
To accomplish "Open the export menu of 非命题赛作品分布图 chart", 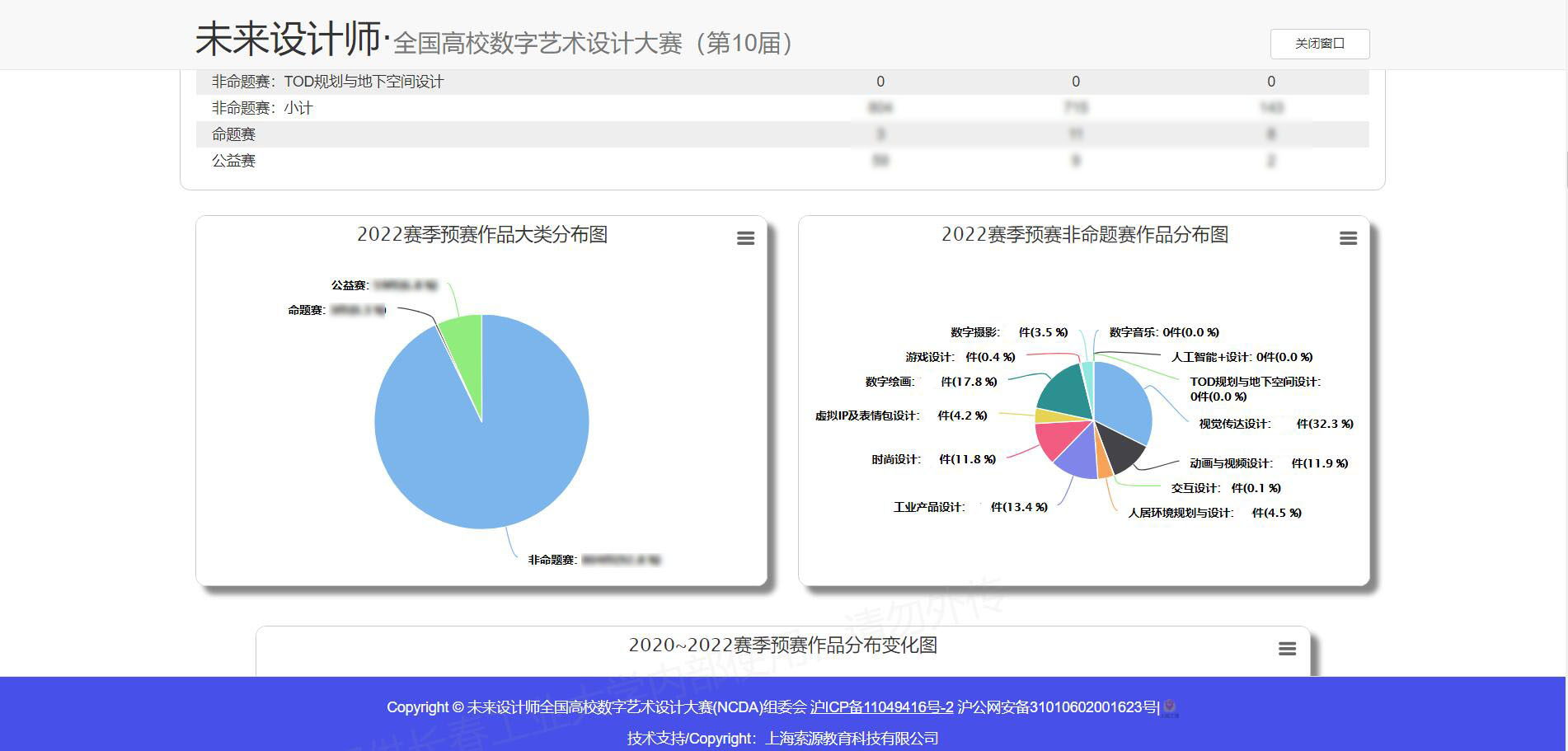I will (1348, 238).
